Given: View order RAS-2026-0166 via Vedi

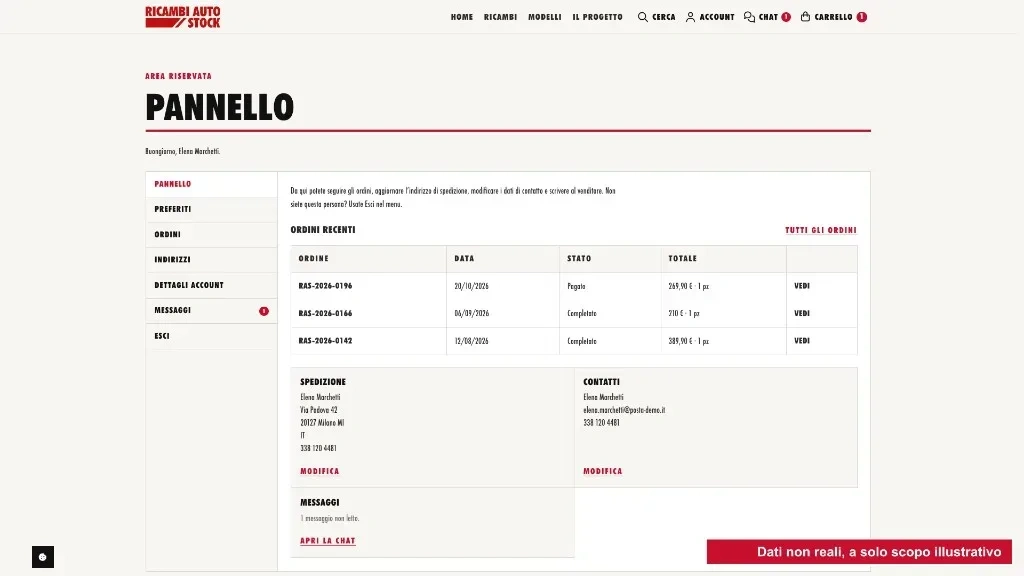Looking at the screenshot, I should pos(802,313).
